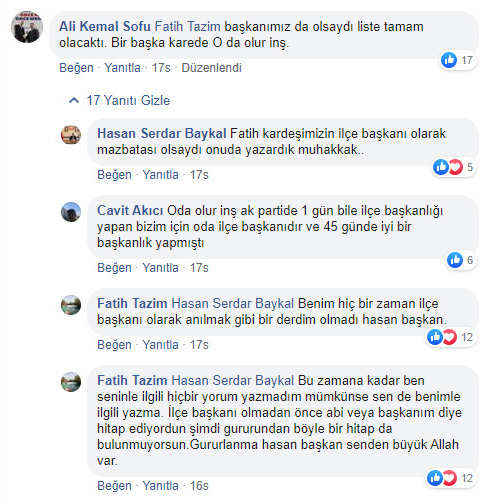The height and width of the screenshot is (504, 494).
Task: Click the 16s timestamp on last reply
Action: 199,486
